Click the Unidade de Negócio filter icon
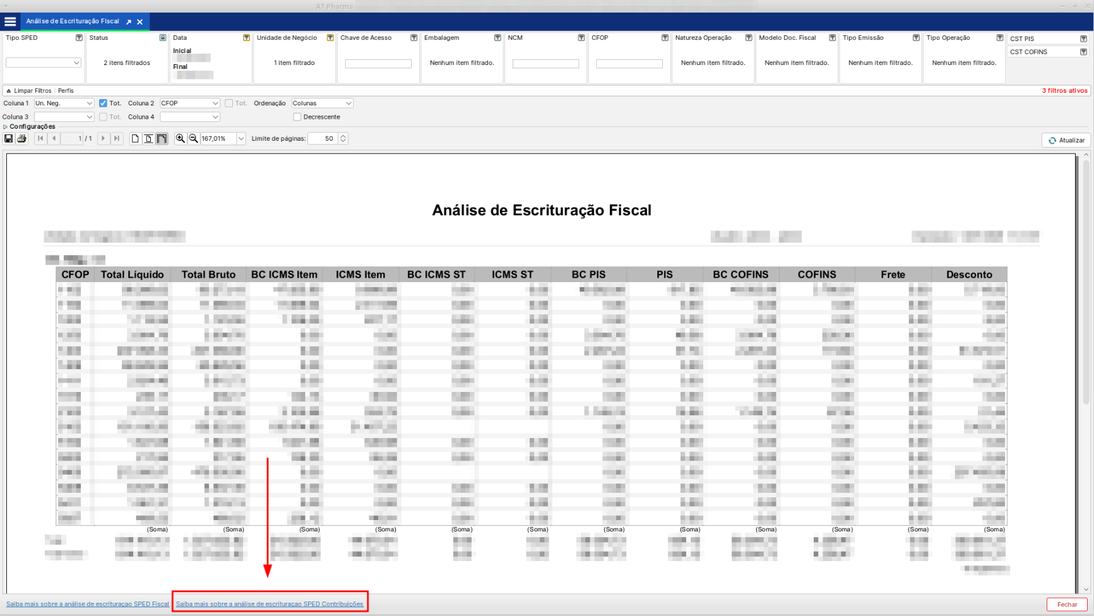 click(x=330, y=38)
